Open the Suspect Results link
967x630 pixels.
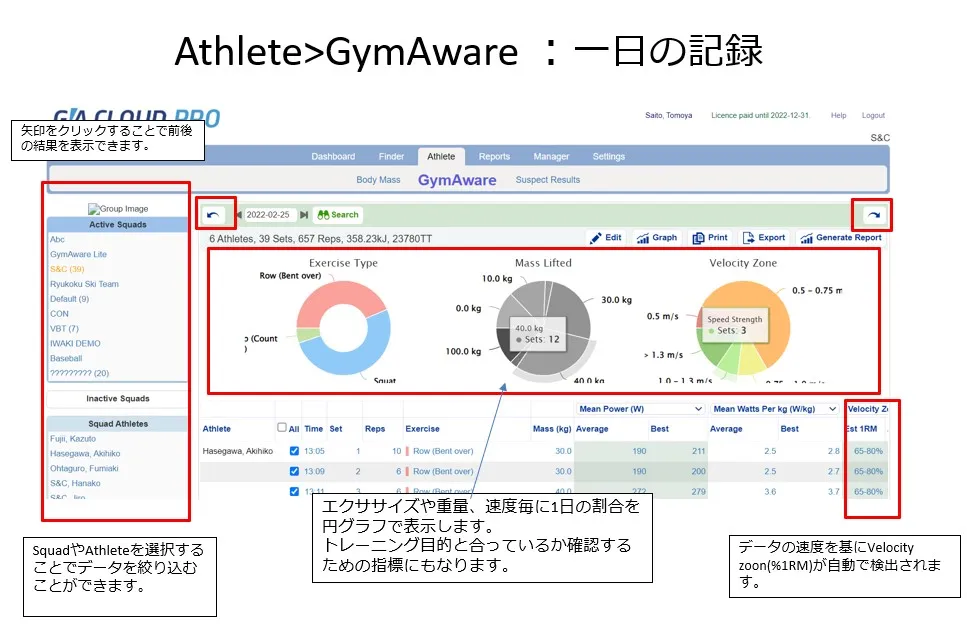547,180
